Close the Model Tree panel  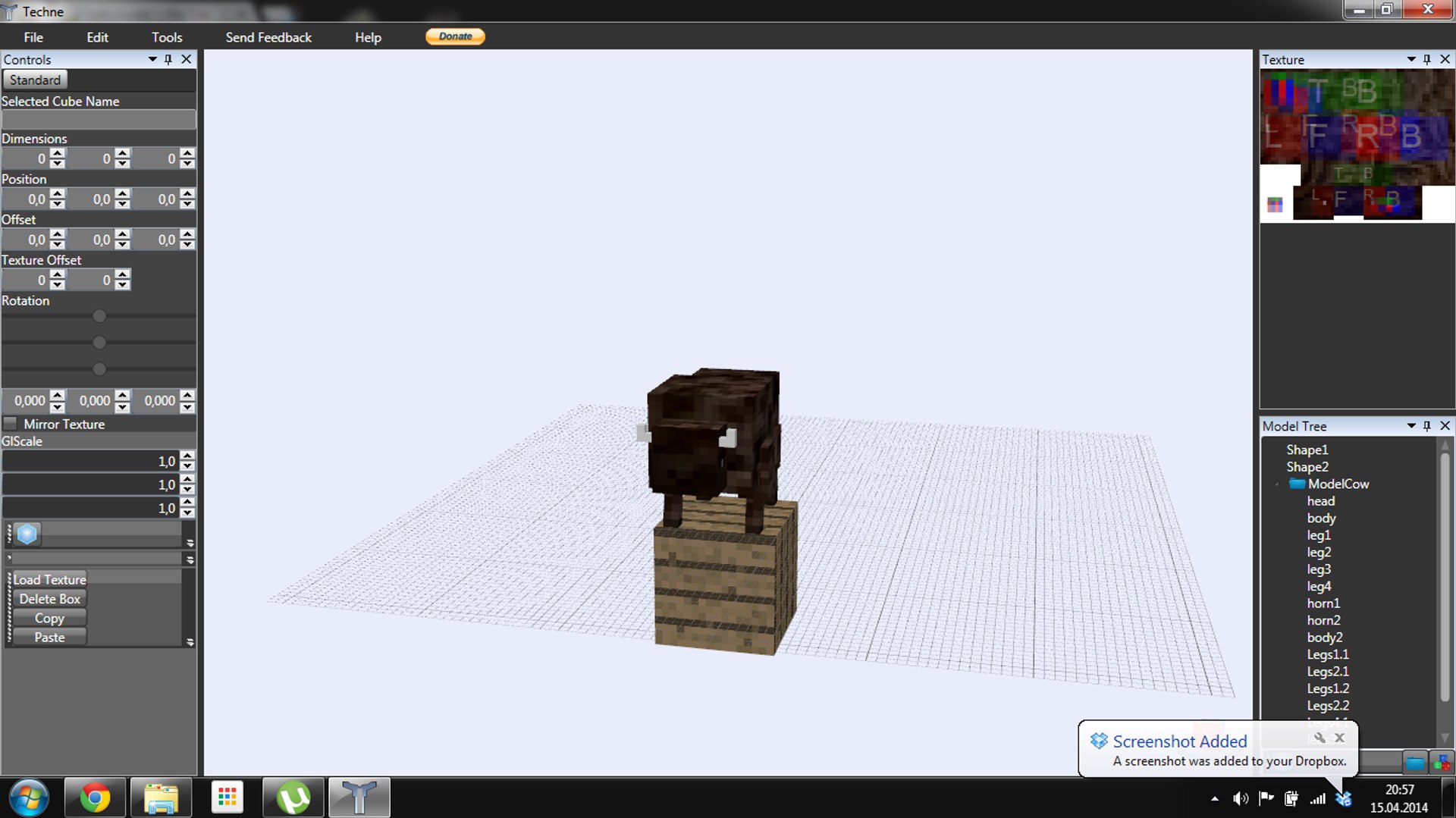tap(1445, 426)
